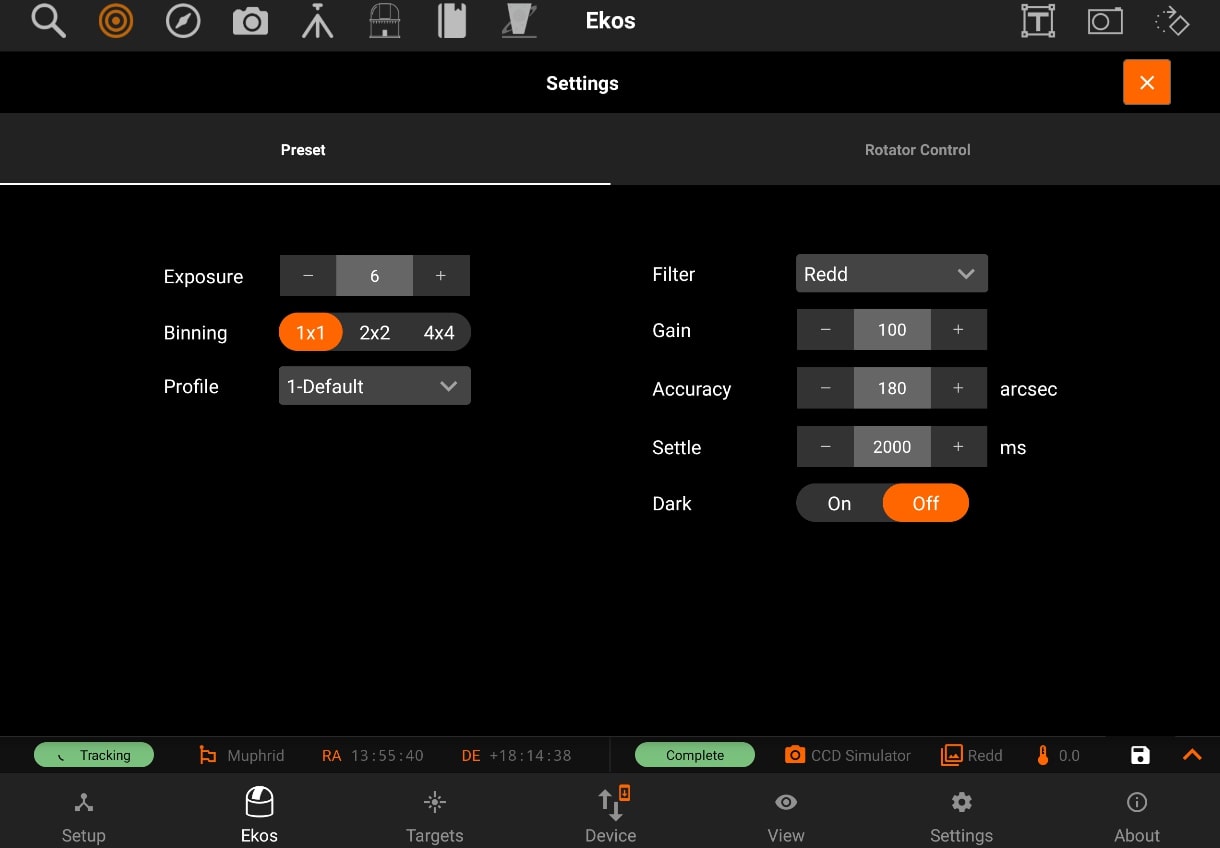Open the camera capture module icon
The width and height of the screenshot is (1220, 848).
click(250, 21)
